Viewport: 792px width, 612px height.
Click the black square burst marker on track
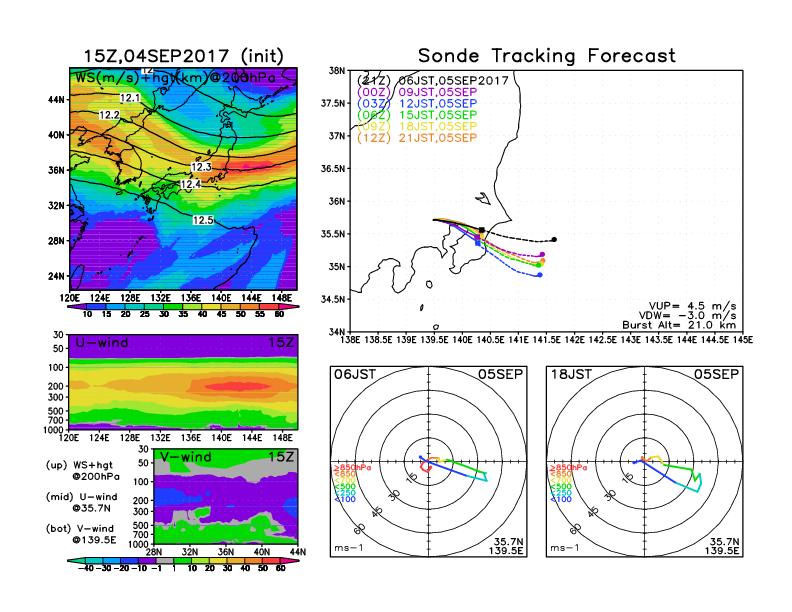pos(482,230)
